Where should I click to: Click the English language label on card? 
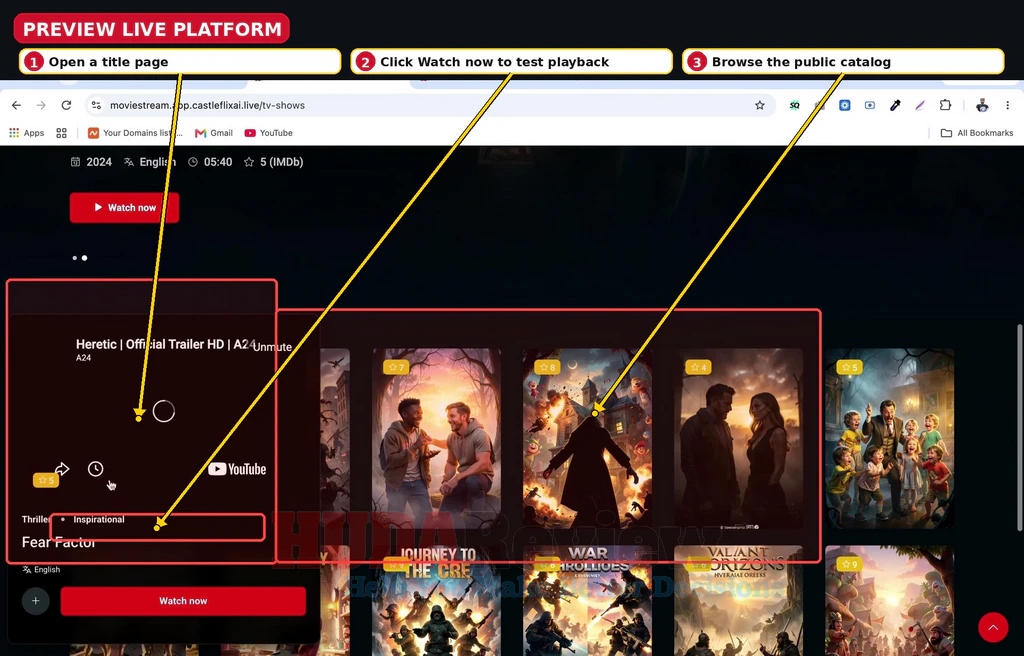click(41, 570)
